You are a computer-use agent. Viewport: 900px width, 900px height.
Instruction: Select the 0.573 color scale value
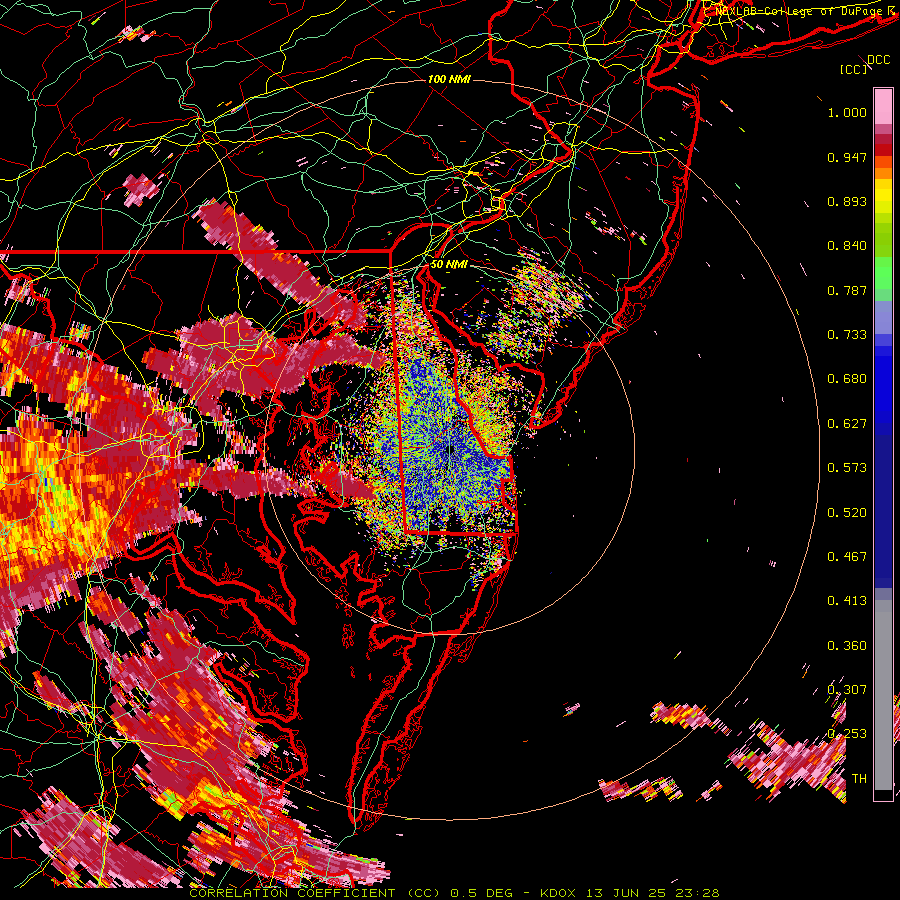click(847, 468)
